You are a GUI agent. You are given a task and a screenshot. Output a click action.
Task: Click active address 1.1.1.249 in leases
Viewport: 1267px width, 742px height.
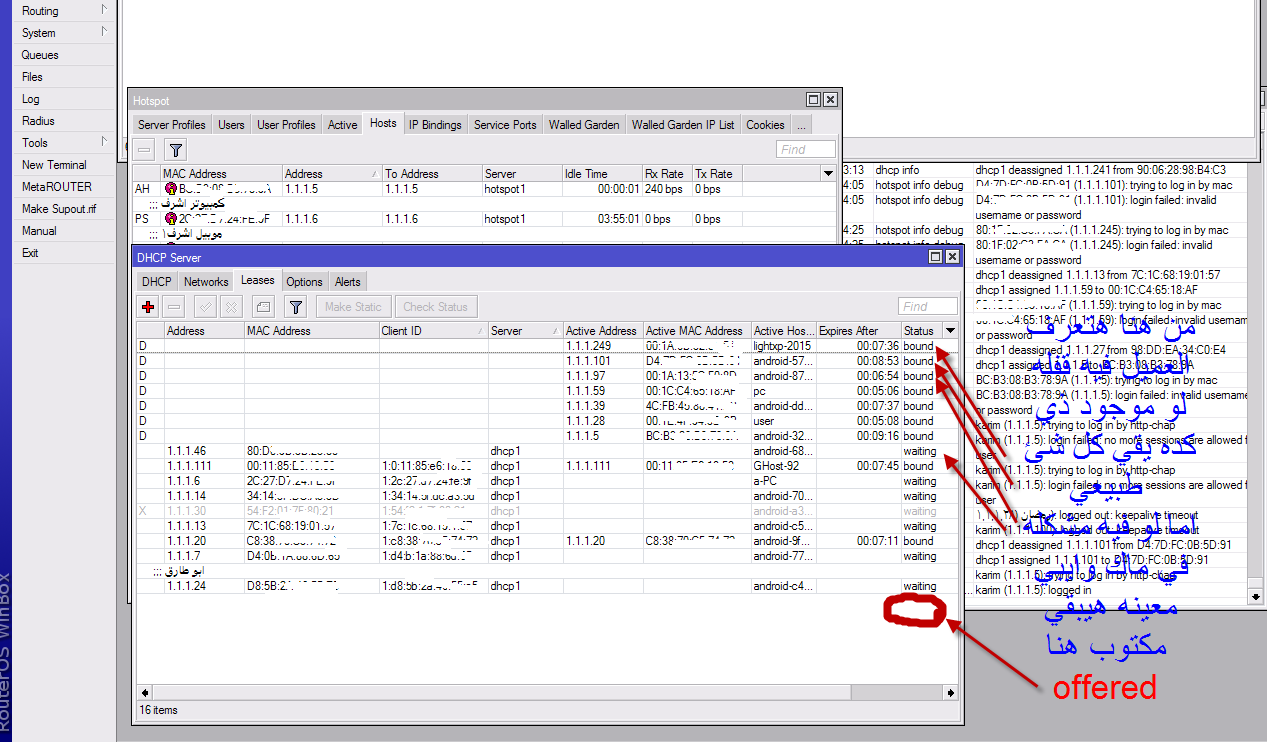[x=588, y=346]
